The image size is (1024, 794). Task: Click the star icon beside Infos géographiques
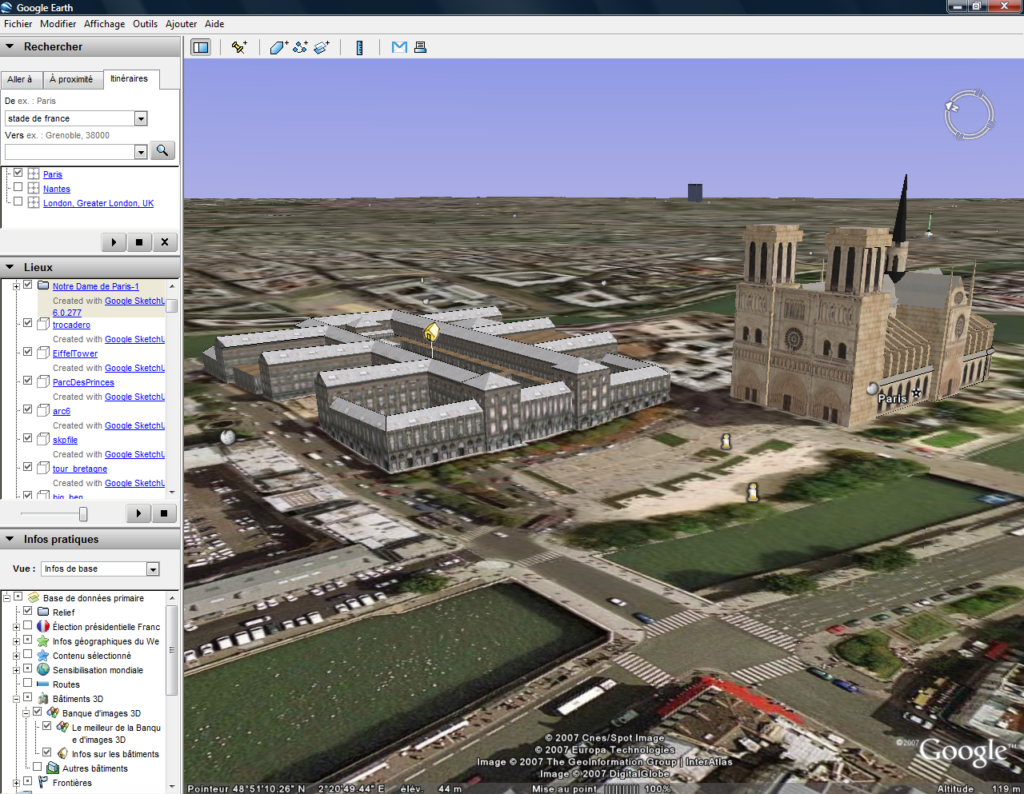(x=43, y=641)
